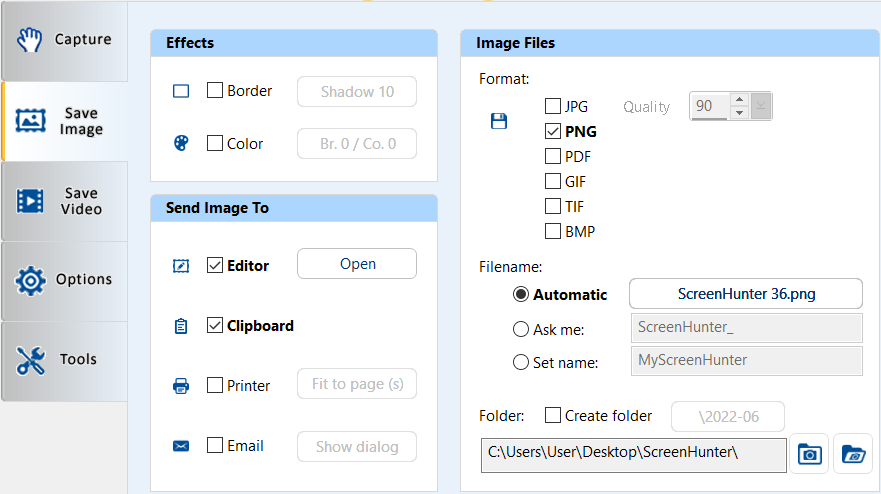Select the Ask me filename radio button

[x=521, y=329]
